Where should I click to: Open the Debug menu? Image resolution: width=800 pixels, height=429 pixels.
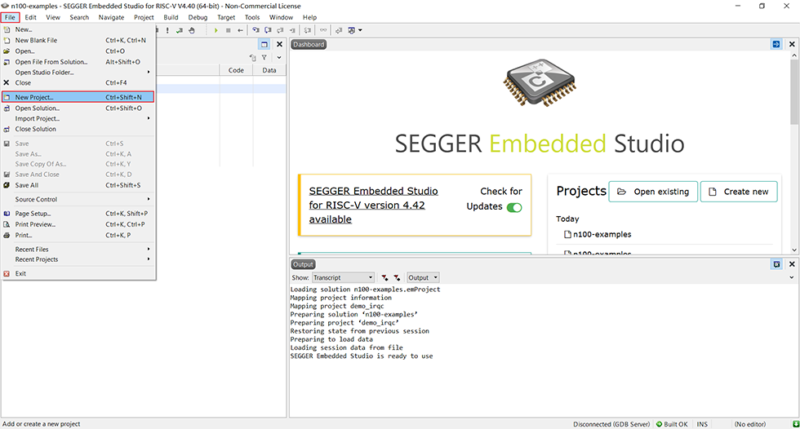click(198, 17)
